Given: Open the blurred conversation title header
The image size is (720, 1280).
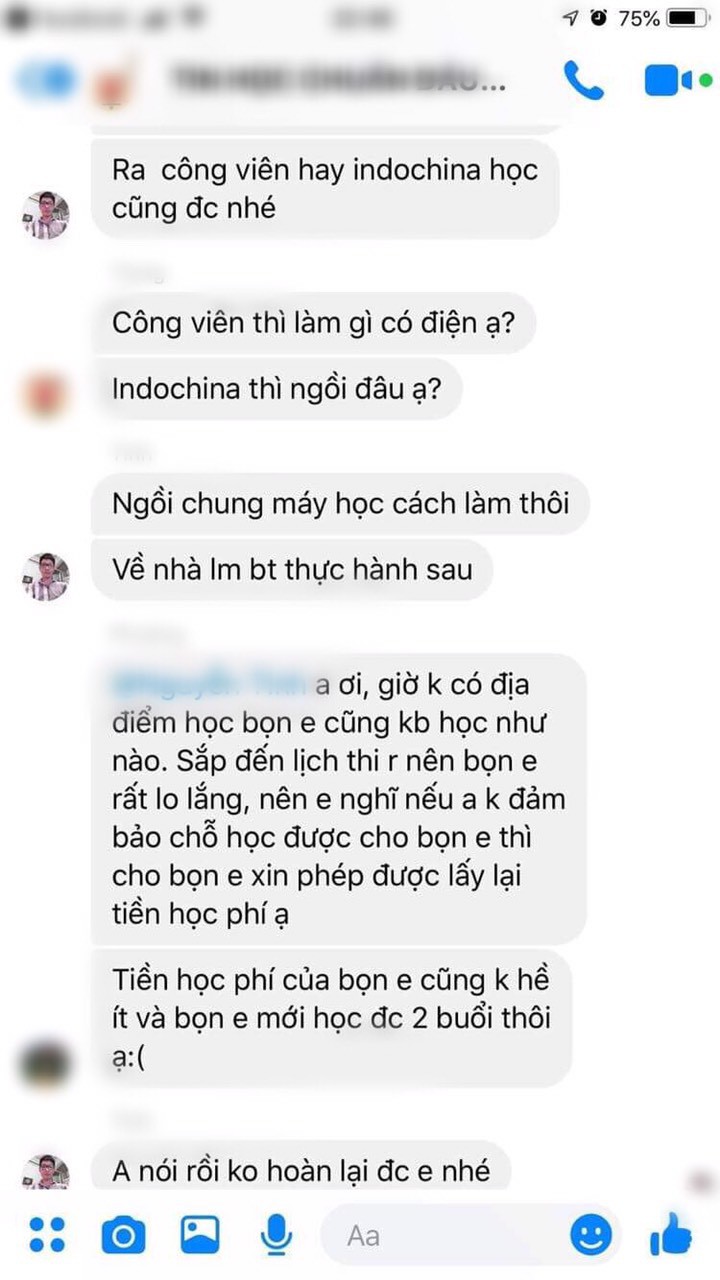Looking at the screenshot, I should pos(340,82).
